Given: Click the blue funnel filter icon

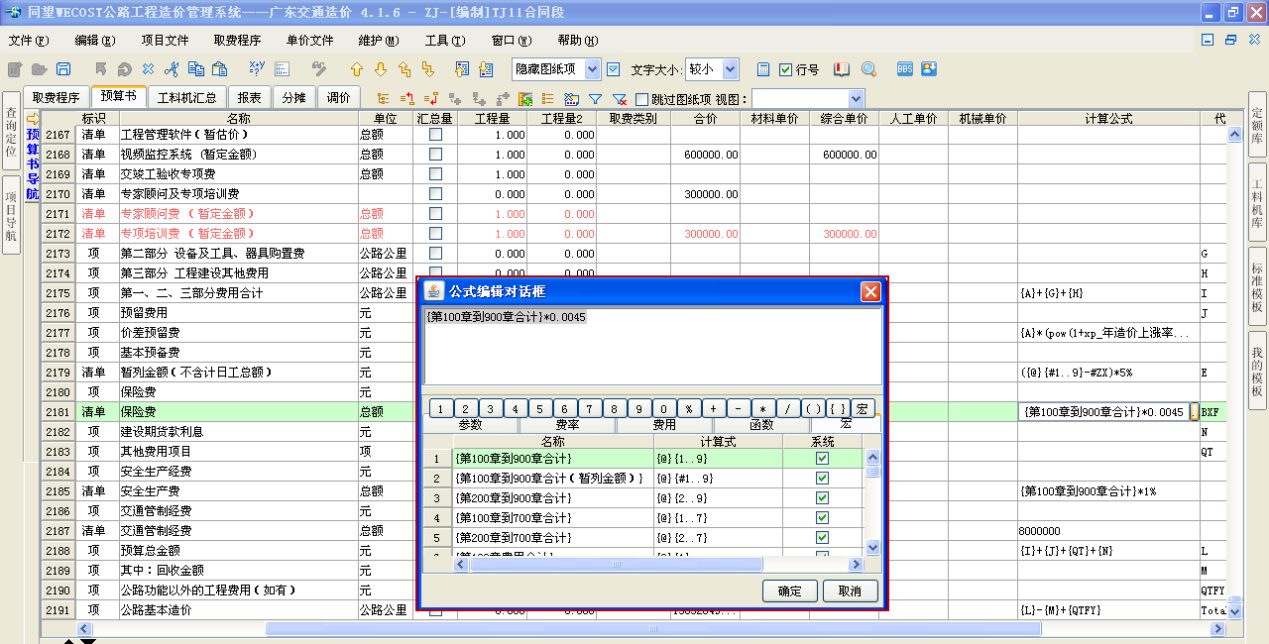Looking at the screenshot, I should (595, 99).
